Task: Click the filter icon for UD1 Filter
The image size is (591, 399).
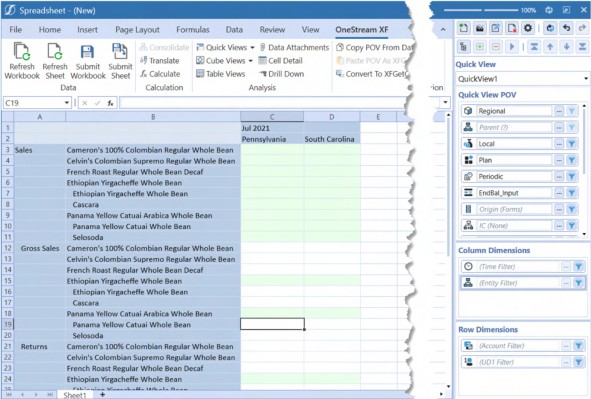Action: click(x=578, y=362)
